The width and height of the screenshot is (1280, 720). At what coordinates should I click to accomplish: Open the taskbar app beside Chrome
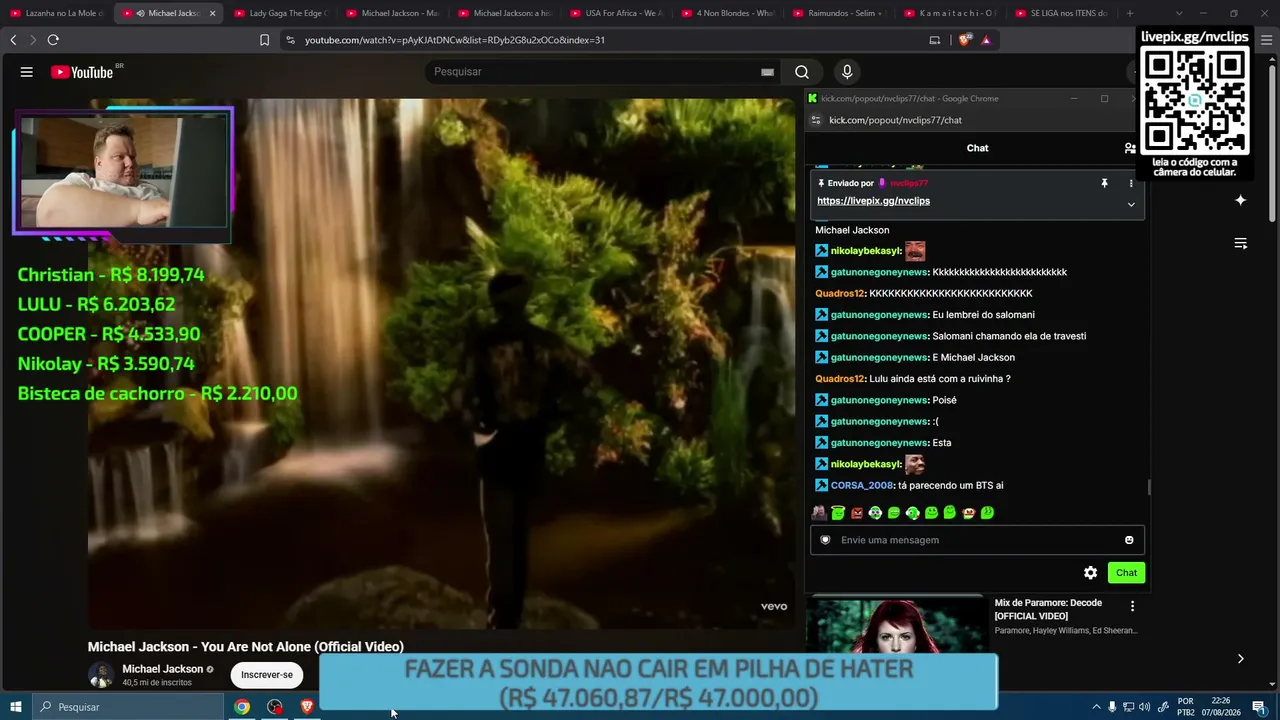pyautogui.click(x=275, y=707)
